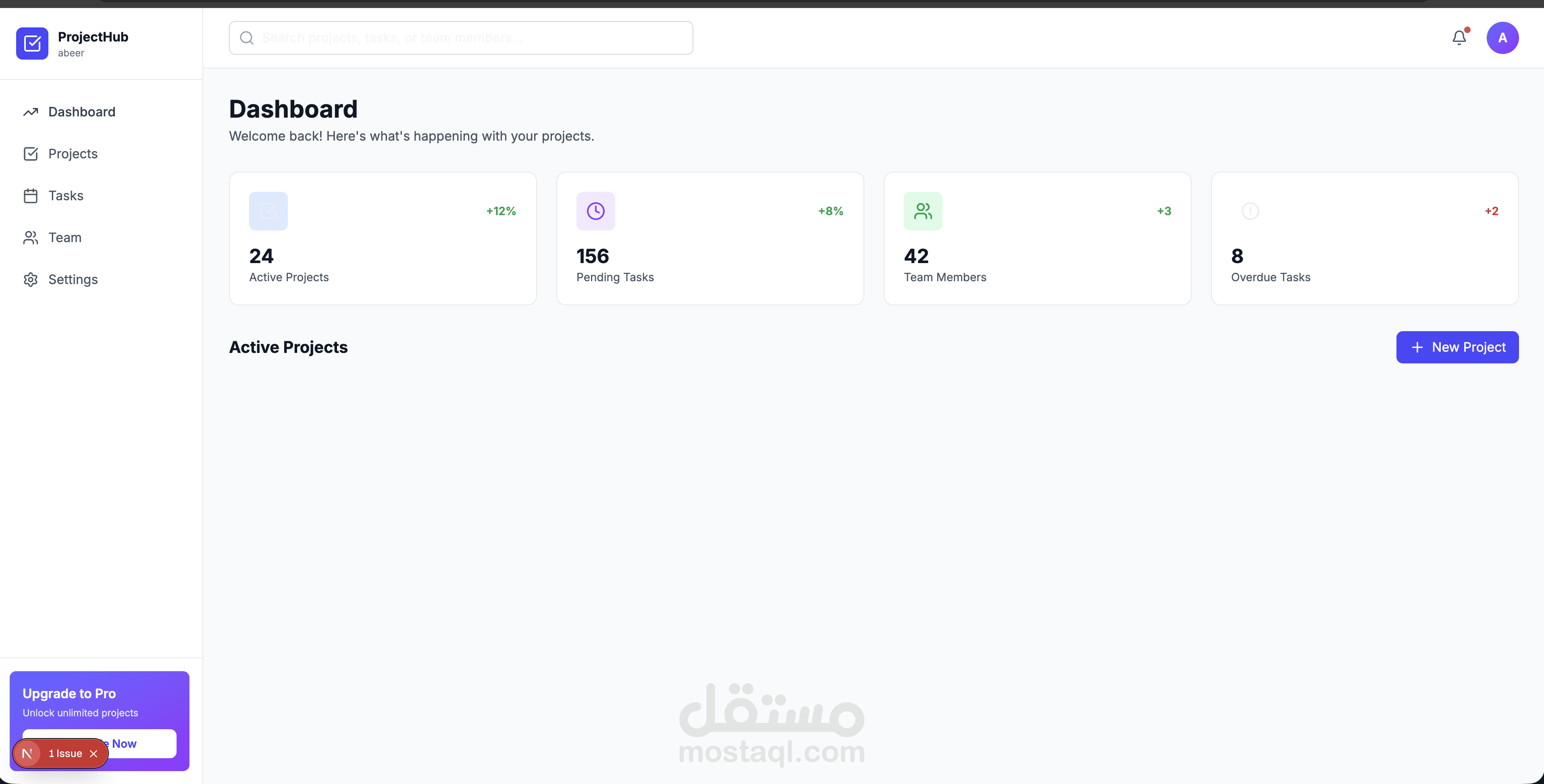Image resolution: width=1544 pixels, height=784 pixels.
Task: Click the '+12%' change indicator
Action: click(x=501, y=211)
